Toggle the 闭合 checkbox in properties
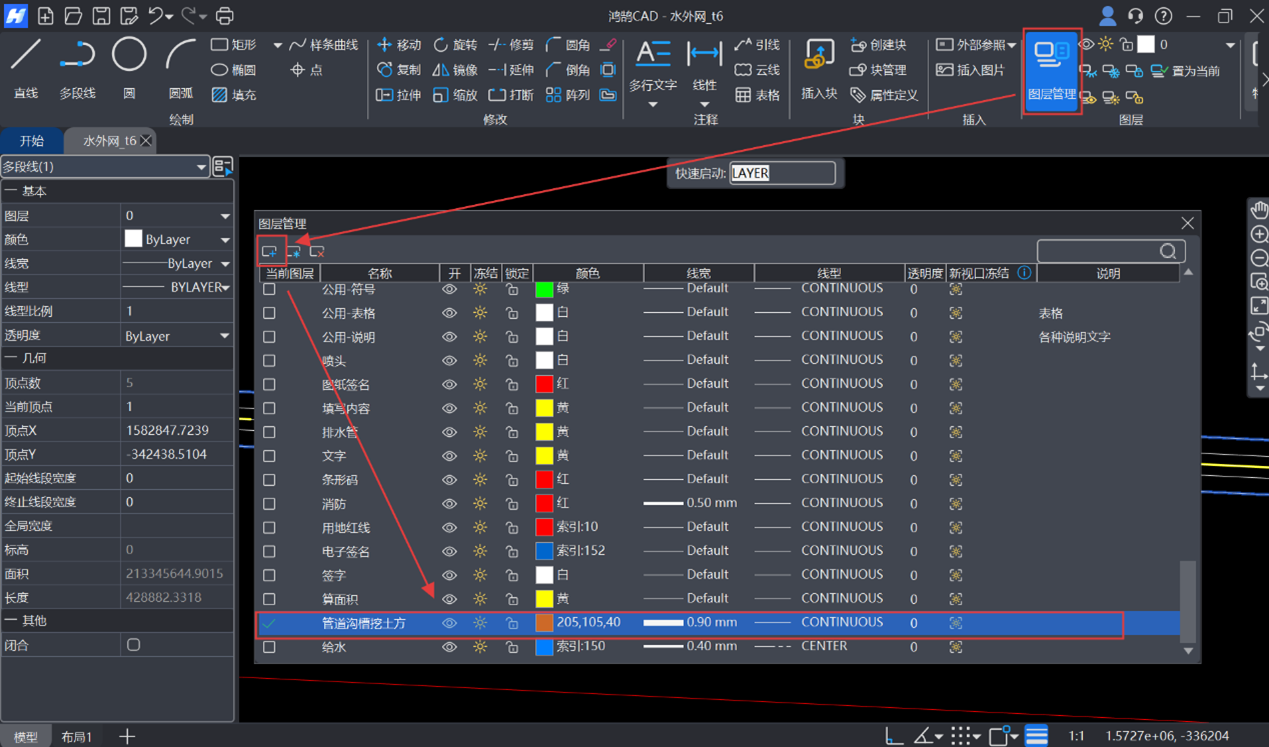The height and width of the screenshot is (747, 1269). click(x=133, y=645)
